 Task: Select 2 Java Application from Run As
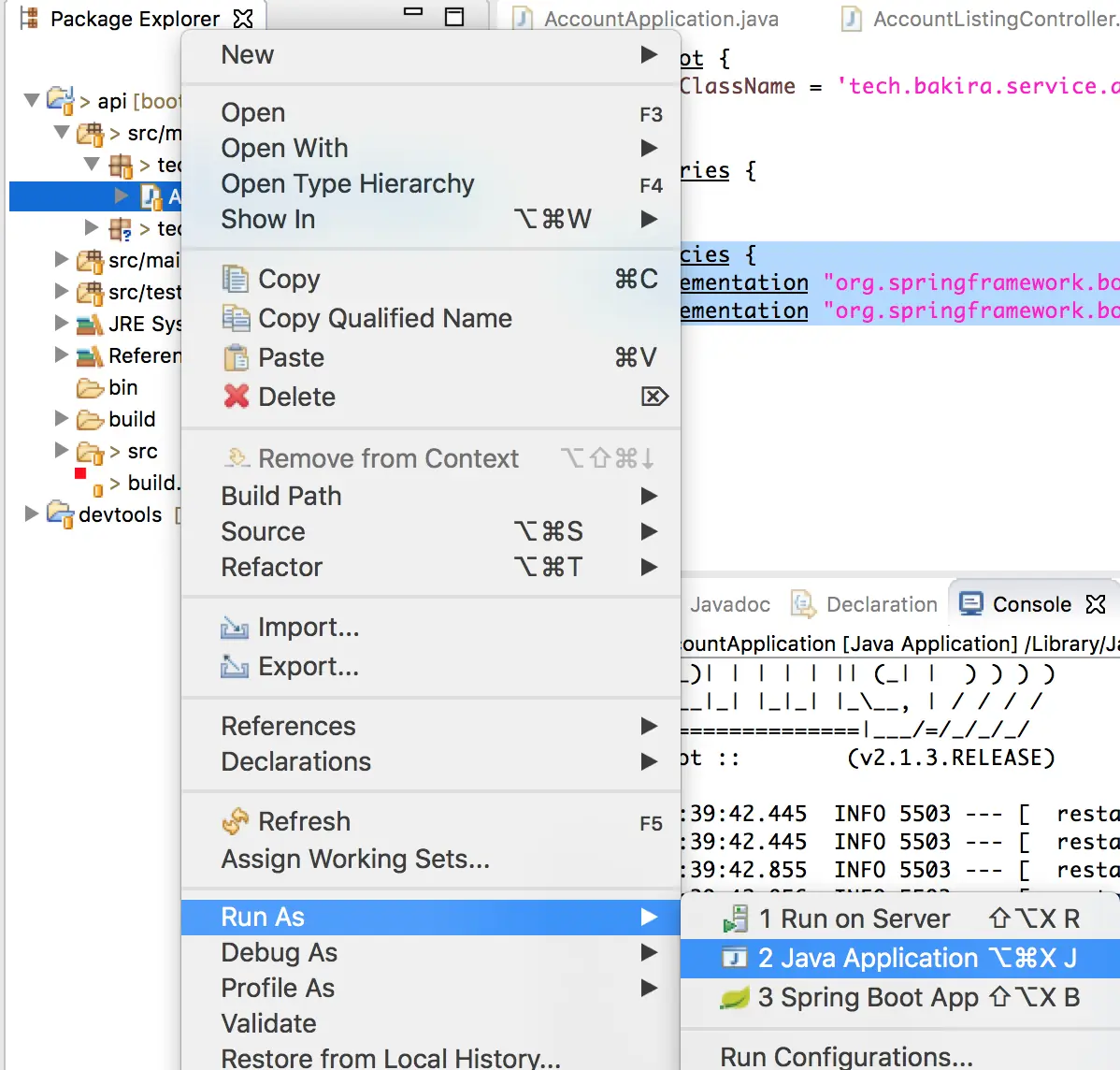pos(900,959)
